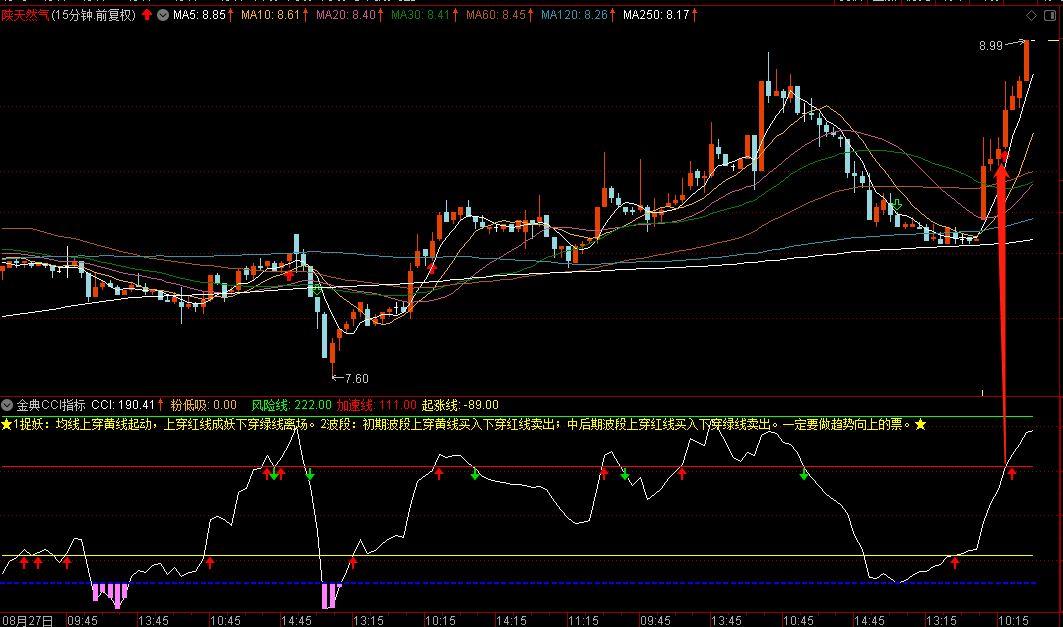The height and width of the screenshot is (627, 1063).
Task: Select the MA250: 8.17 label
Action: (x=656, y=15)
